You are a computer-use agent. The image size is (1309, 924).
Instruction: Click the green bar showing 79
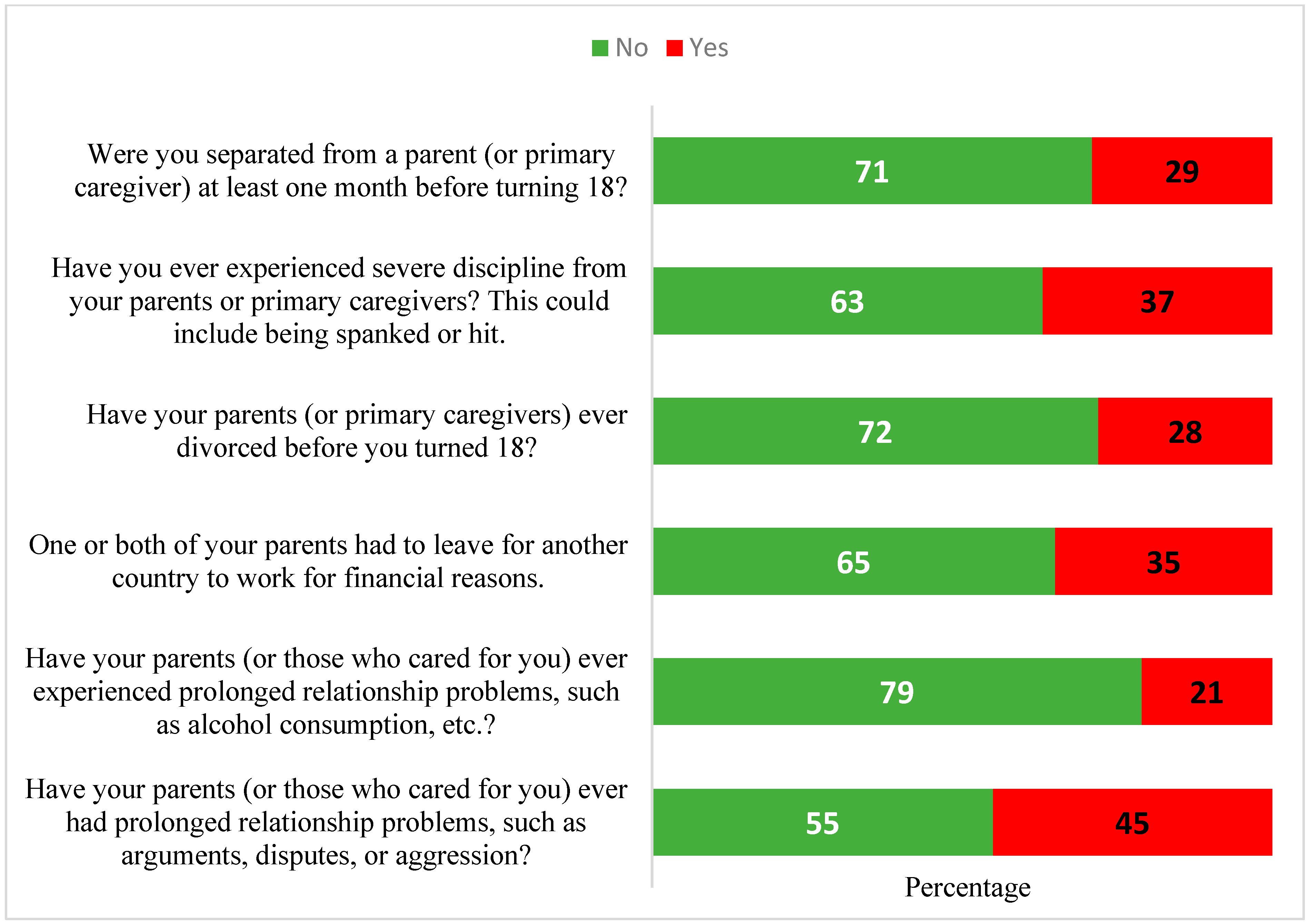pyautogui.click(x=897, y=692)
